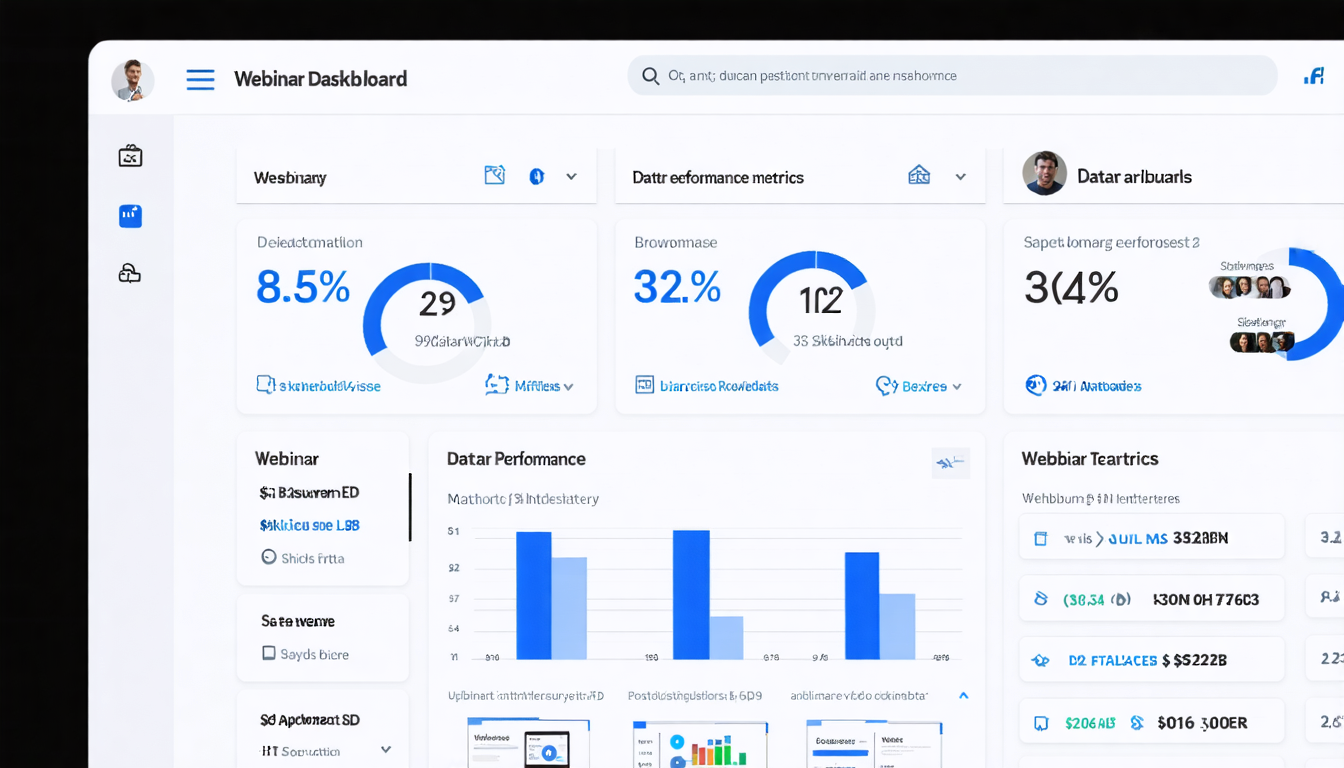The image size is (1344, 768).
Task: Select the Basuvern ED item in the Webinar list
Action: pyautogui.click(x=309, y=492)
